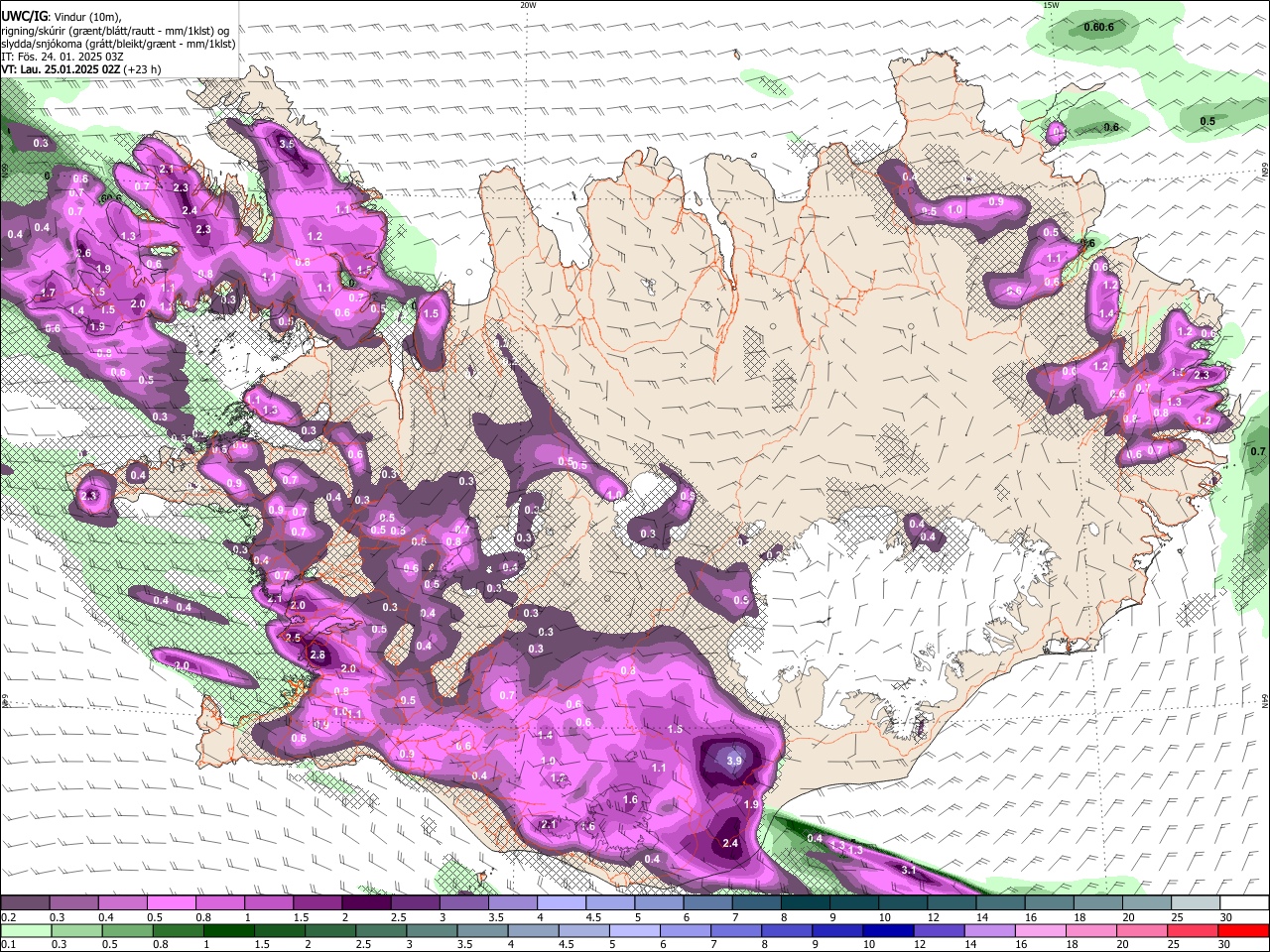Image resolution: width=1270 pixels, height=952 pixels.
Task: Click the '0.2' label in the upper legend row
Action: [x=8, y=917]
